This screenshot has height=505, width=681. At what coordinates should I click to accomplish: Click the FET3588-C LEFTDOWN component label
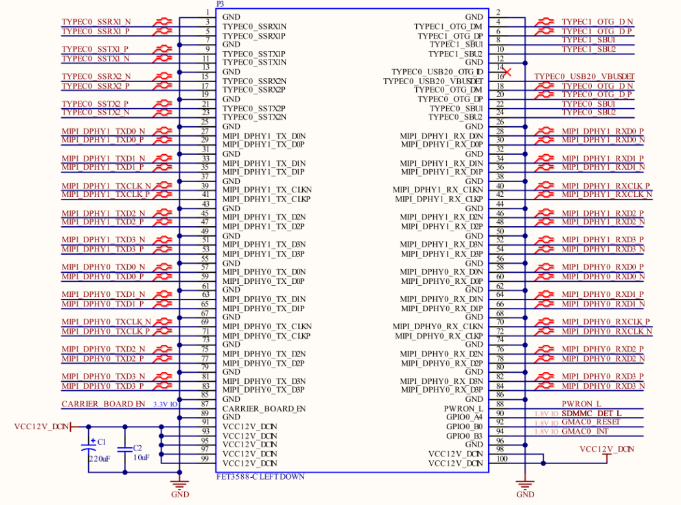coord(260,477)
